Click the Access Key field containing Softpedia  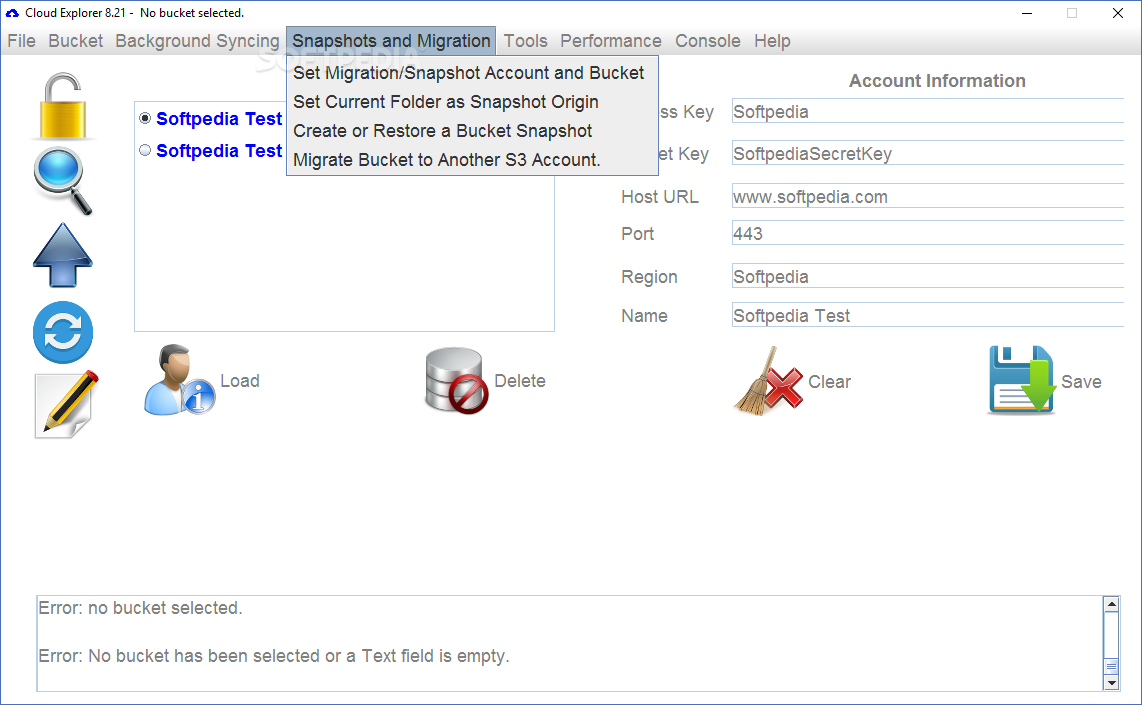(928, 111)
